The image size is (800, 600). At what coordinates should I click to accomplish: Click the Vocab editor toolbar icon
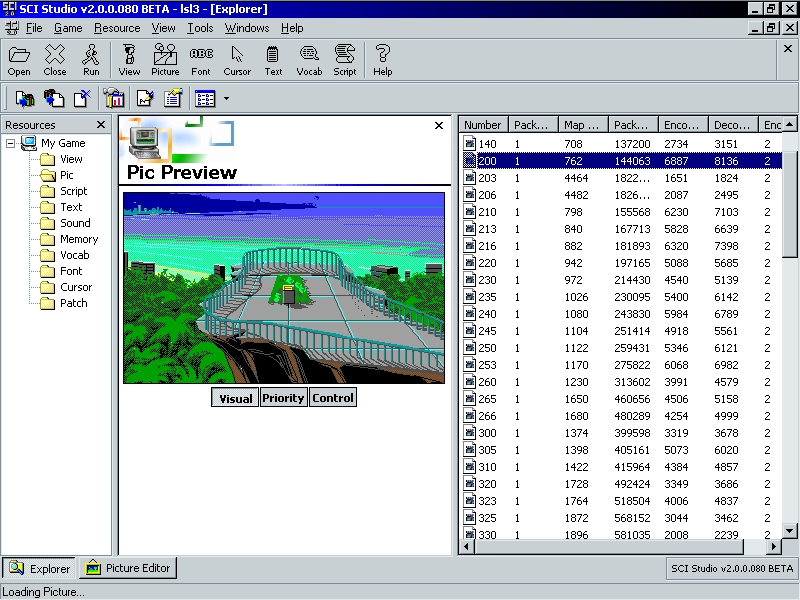(309, 60)
